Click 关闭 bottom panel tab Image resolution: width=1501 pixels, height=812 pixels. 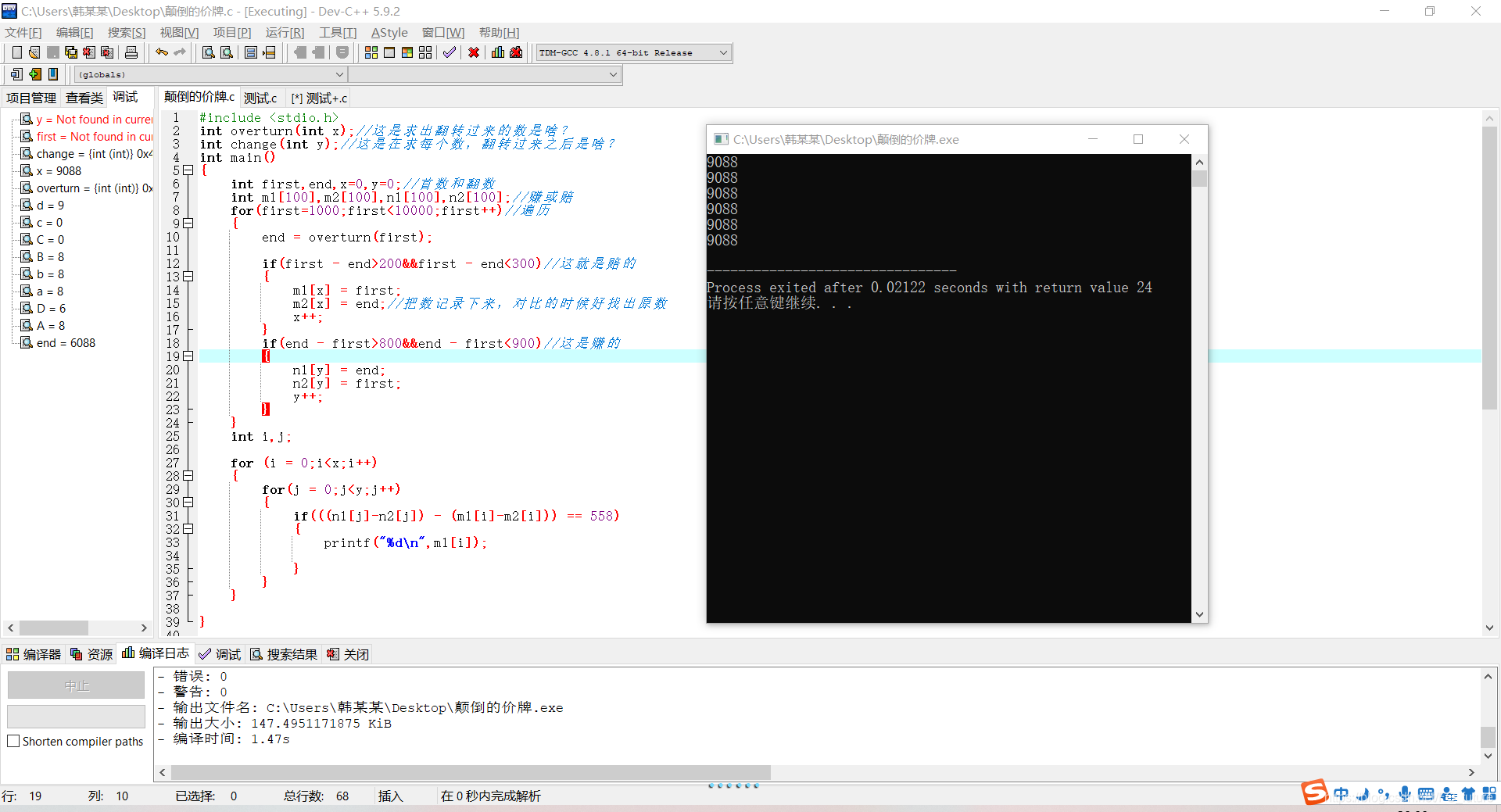[x=348, y=654]
